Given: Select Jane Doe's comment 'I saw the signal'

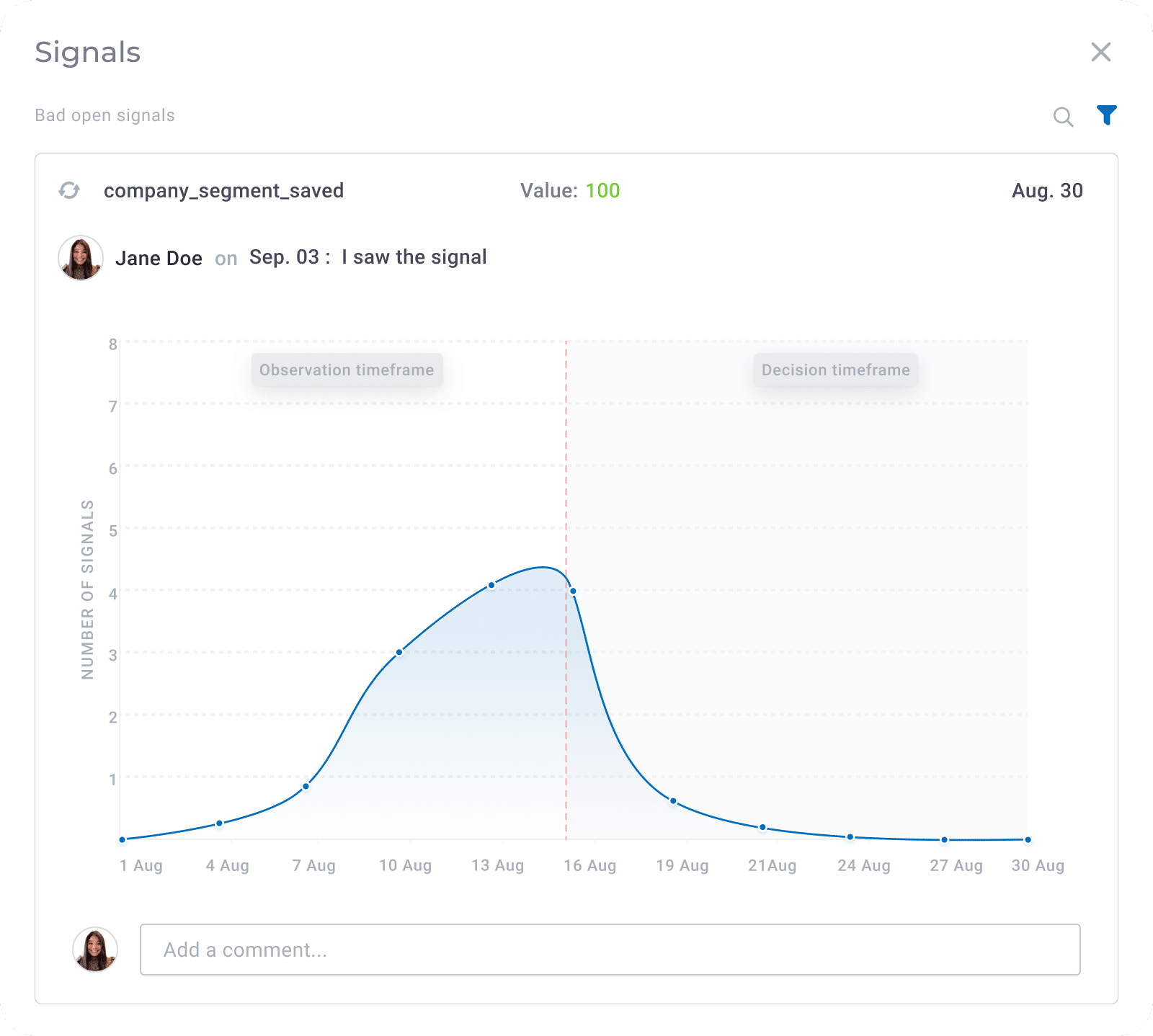Looking at the screenshot, I should point(414,257).
